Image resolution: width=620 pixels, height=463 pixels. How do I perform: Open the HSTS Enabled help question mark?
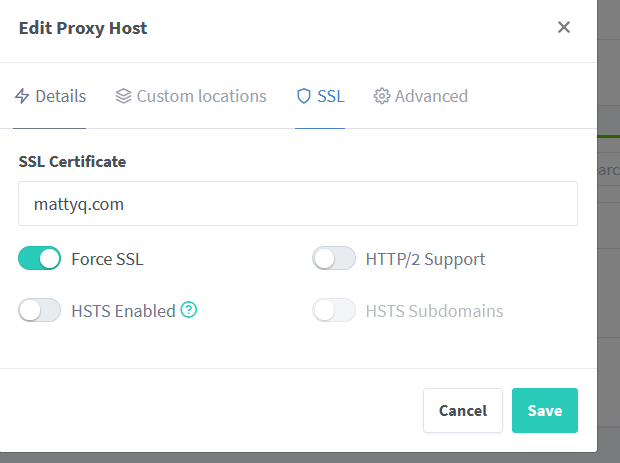point(189,310)
